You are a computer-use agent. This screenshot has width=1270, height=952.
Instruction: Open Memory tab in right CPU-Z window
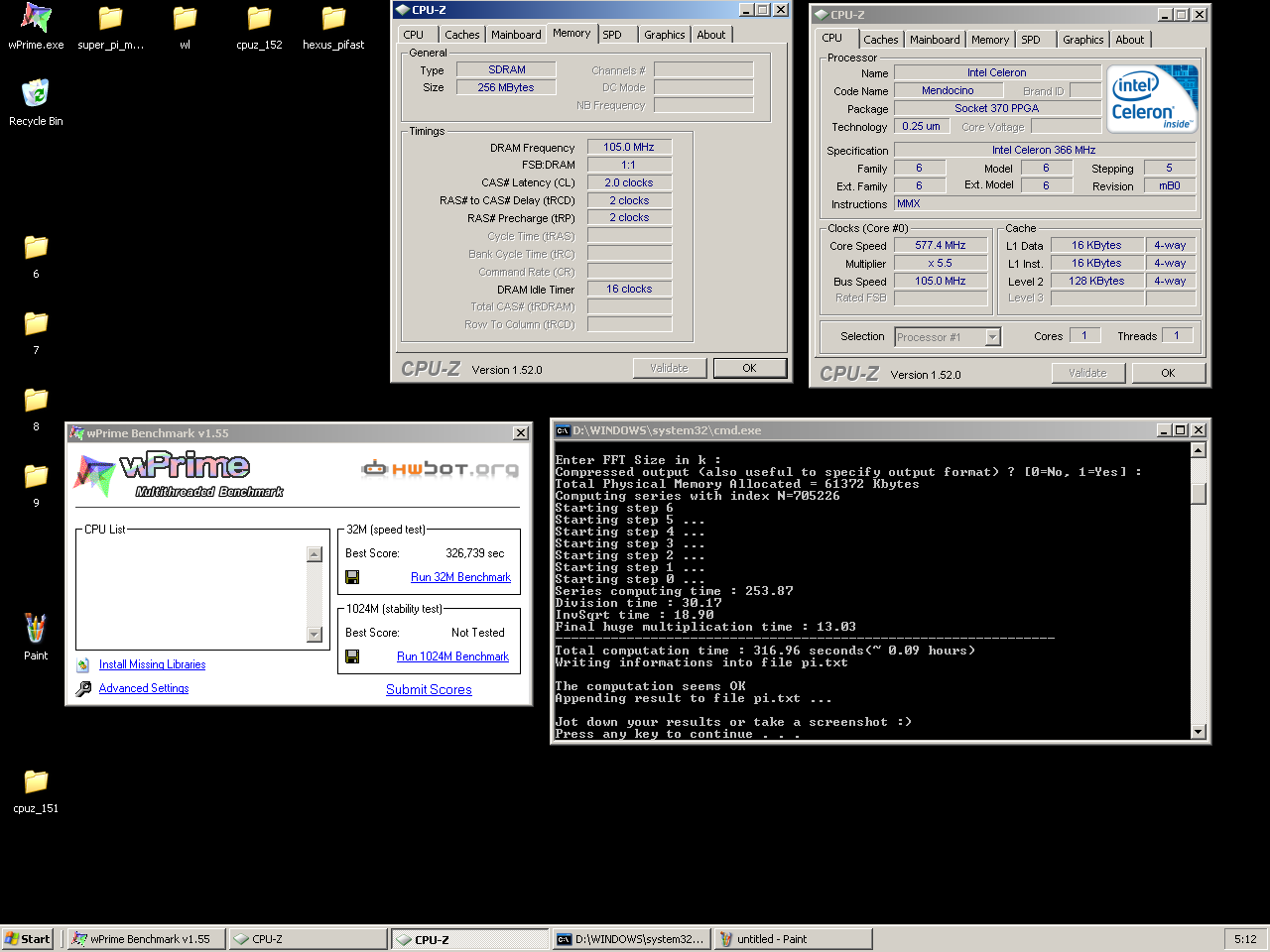(x=990, y=40)
